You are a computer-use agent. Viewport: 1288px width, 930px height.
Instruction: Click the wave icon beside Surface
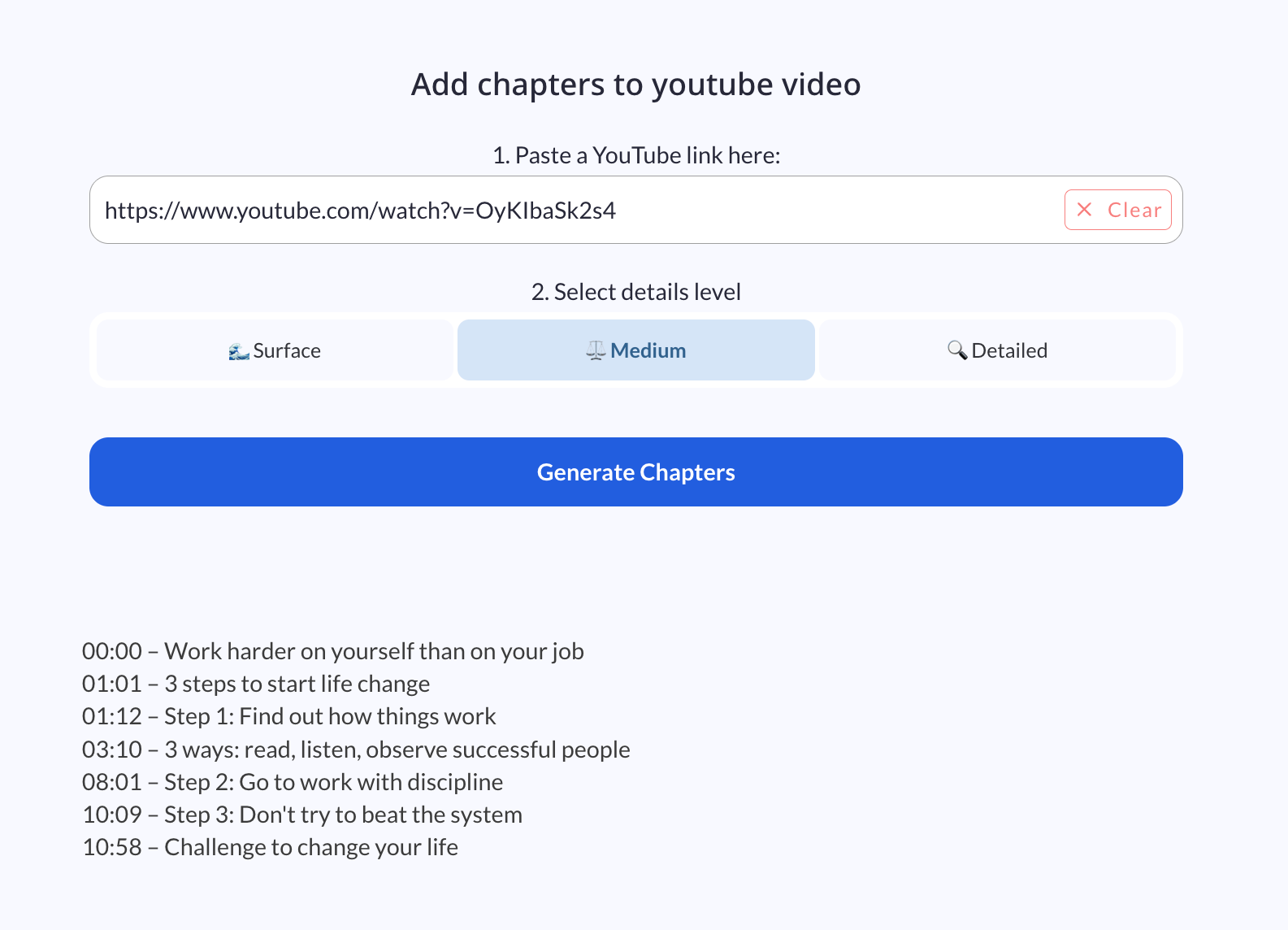coord(238,351)
